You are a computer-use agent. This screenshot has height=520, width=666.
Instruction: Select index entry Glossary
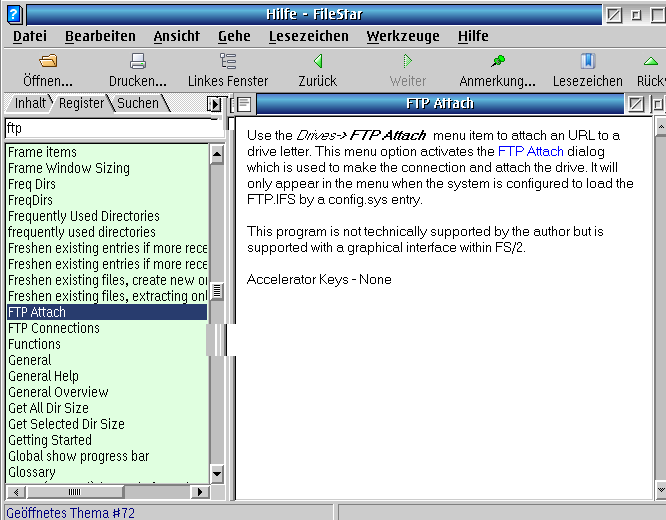tap(107, 472)
